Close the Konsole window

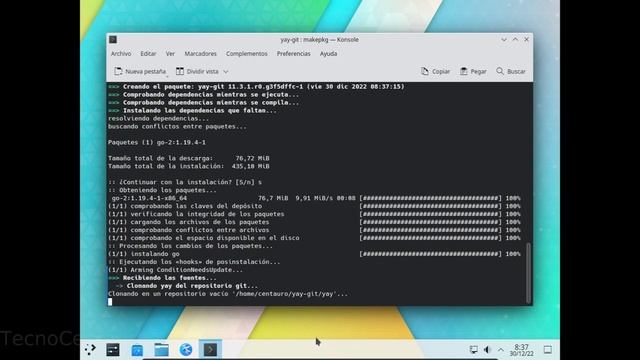click(x=527, y=40)
